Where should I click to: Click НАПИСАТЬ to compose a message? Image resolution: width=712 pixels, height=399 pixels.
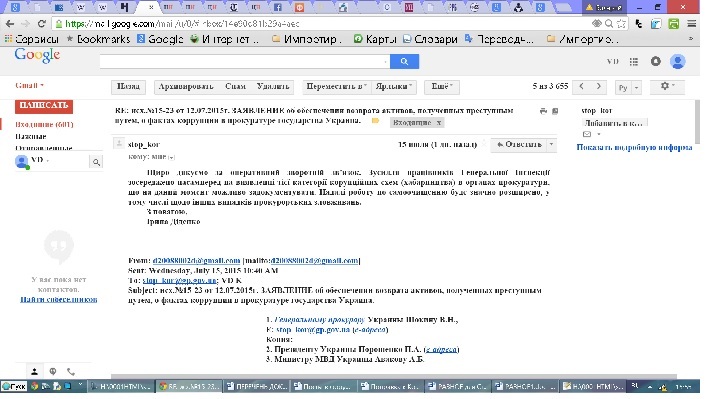(44, 106)
